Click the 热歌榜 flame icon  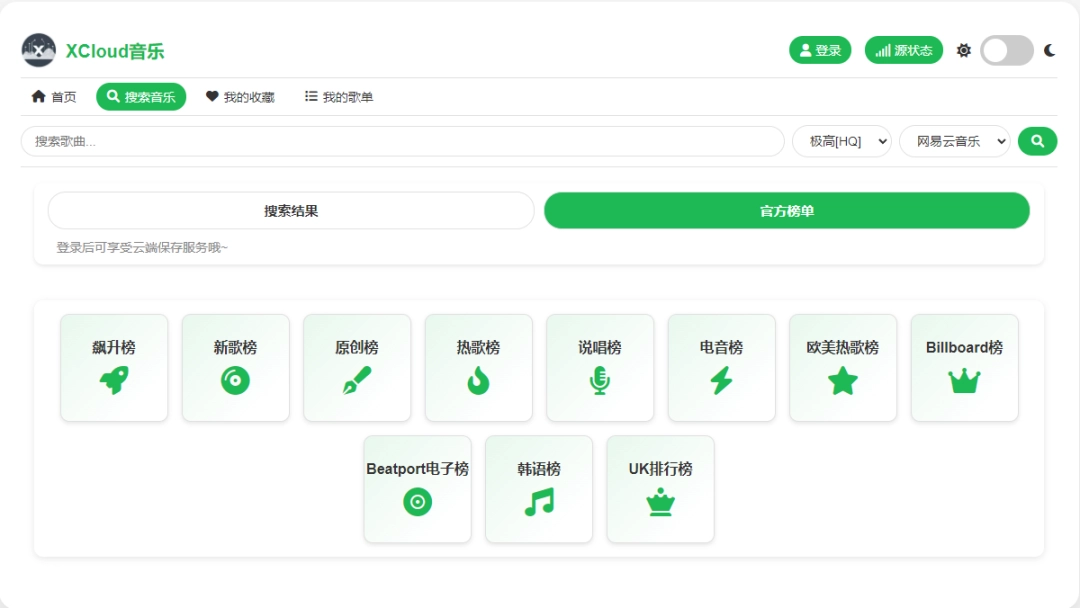coord(478,383)
